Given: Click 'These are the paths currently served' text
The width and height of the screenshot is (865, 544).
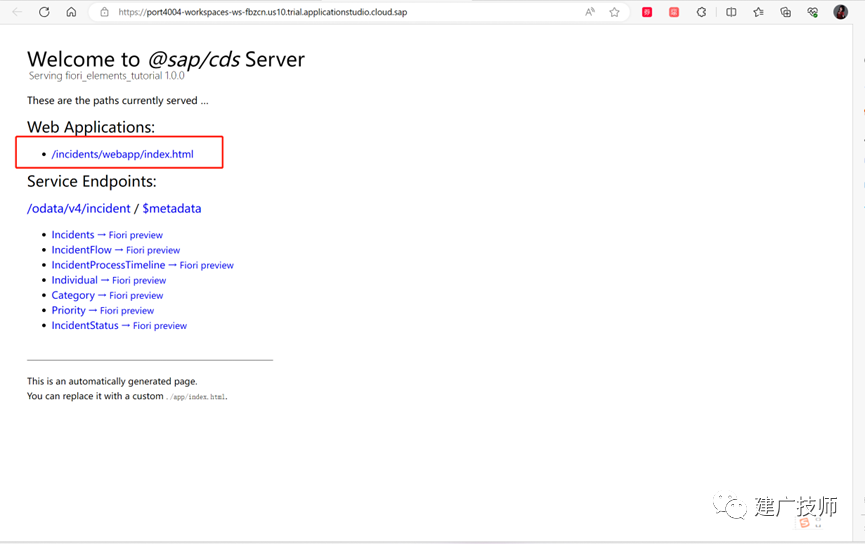Looking at the screenshot, I should [x=118, y=100].
